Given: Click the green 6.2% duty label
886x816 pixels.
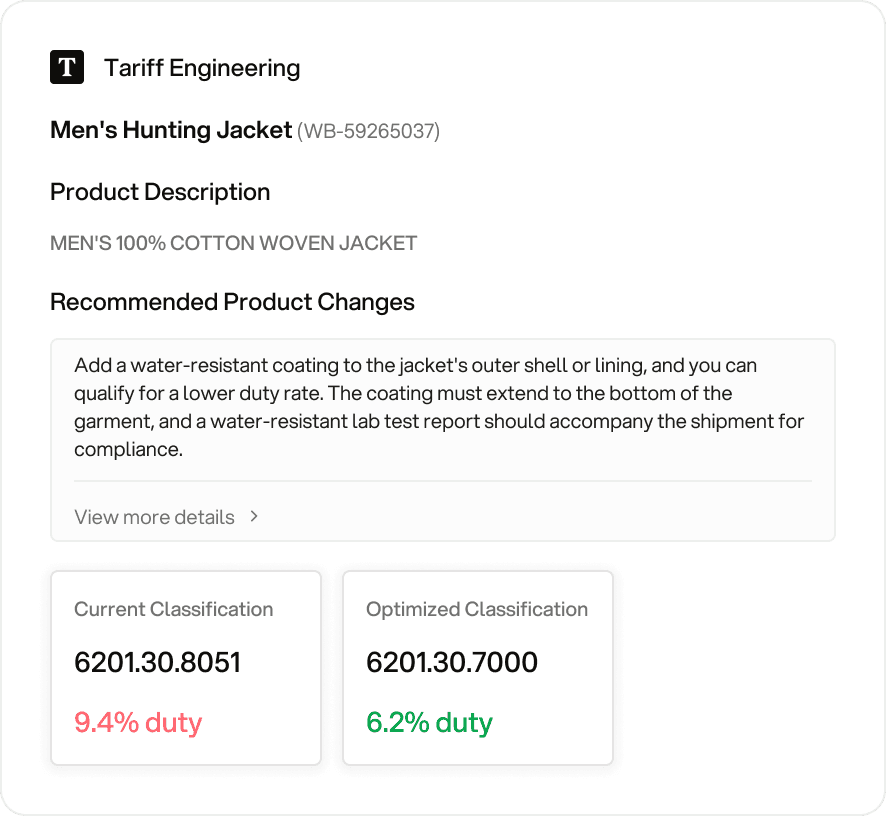Looking at the screenshot, I should pos(429,722).
